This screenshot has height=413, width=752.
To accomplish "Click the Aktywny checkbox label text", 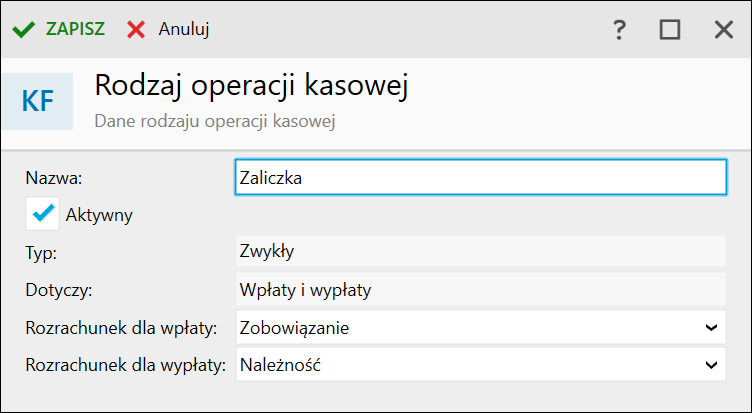I will (x=99, y=215).
